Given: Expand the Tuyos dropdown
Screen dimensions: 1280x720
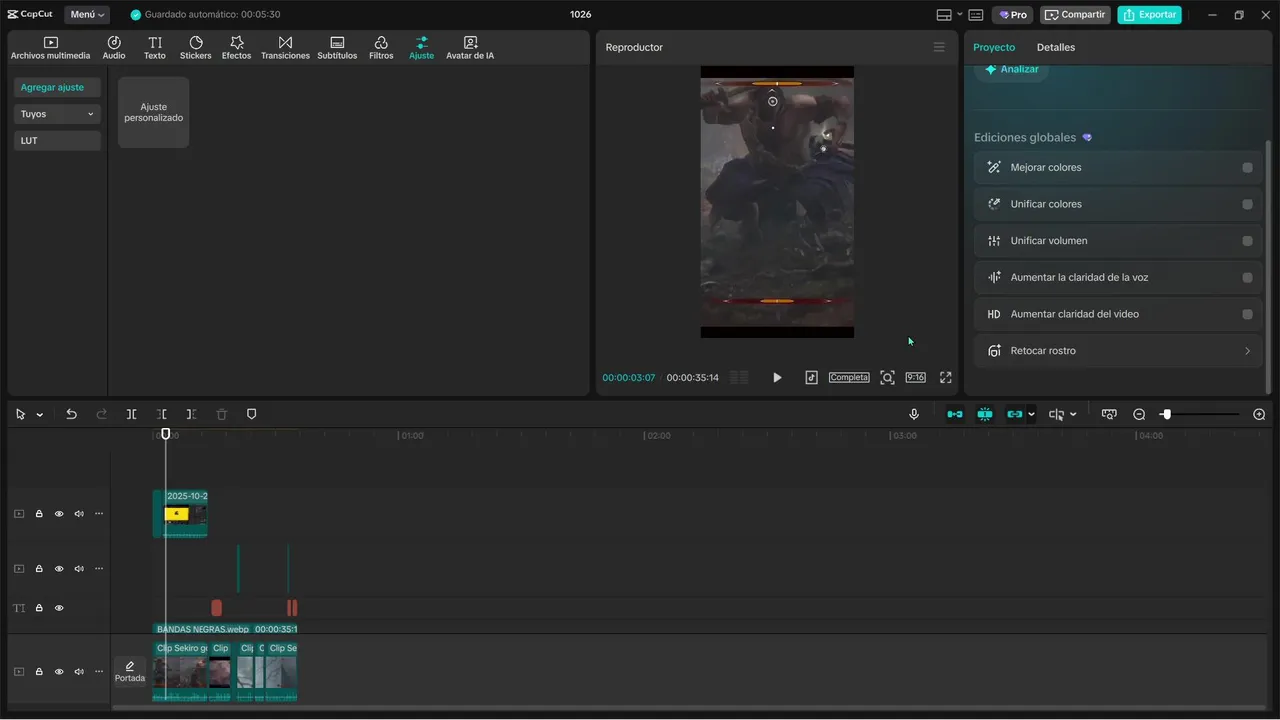Looking at the screenshot, I should point(57,114).
